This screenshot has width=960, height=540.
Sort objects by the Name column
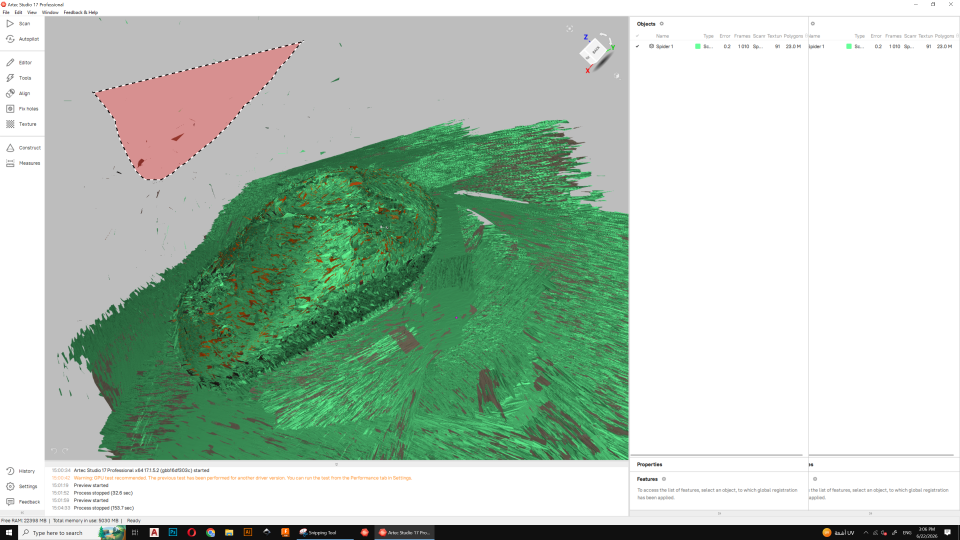(x=662, y=36)
